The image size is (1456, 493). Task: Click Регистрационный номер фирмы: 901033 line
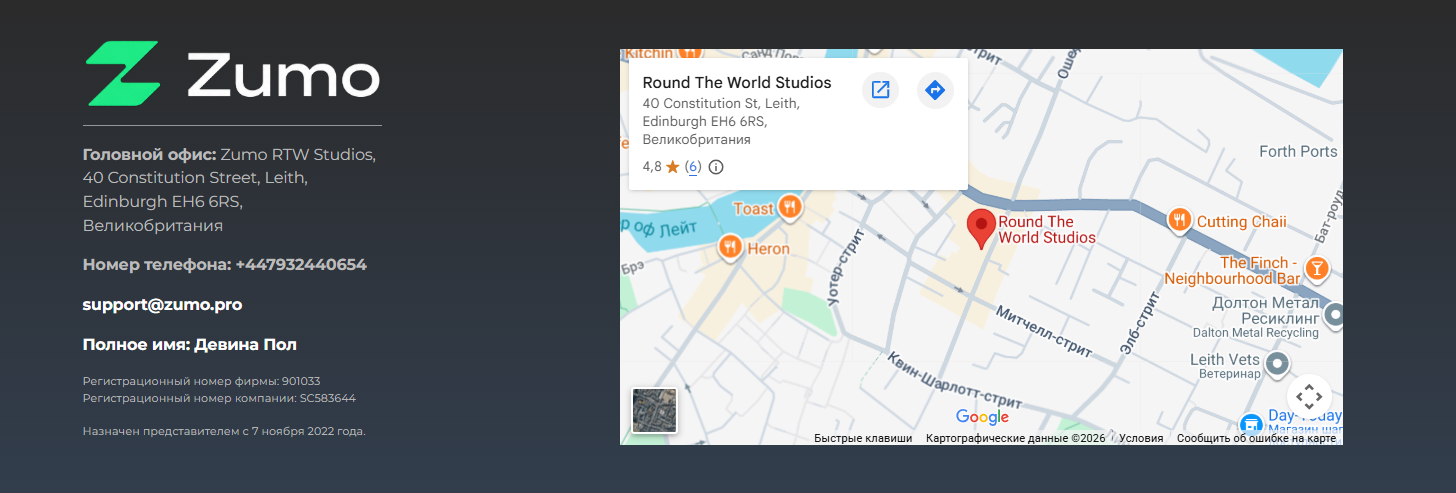[x=201, y=381]
